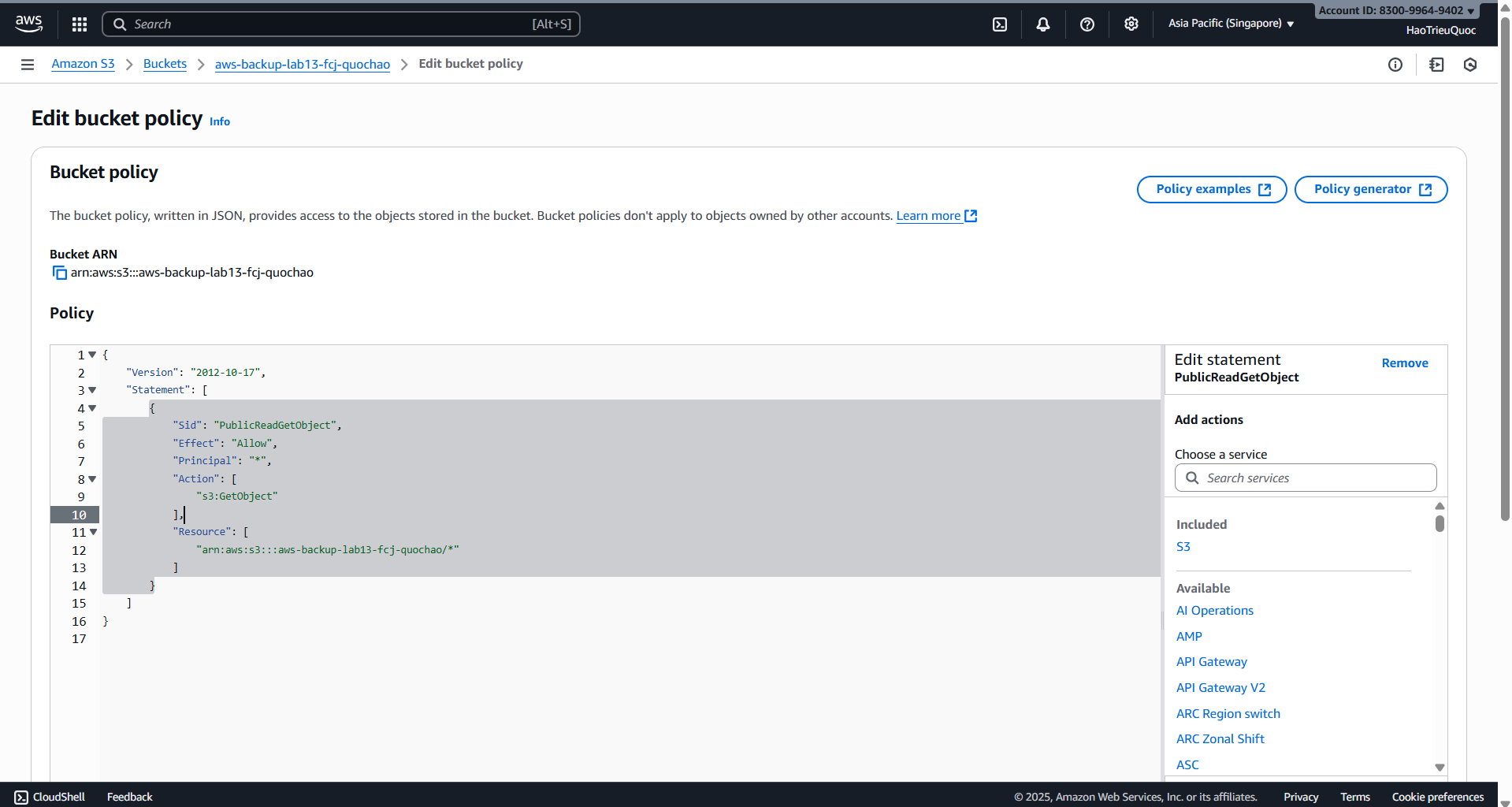
Task: Select the included S3 service
Action: pos(1183,547)
